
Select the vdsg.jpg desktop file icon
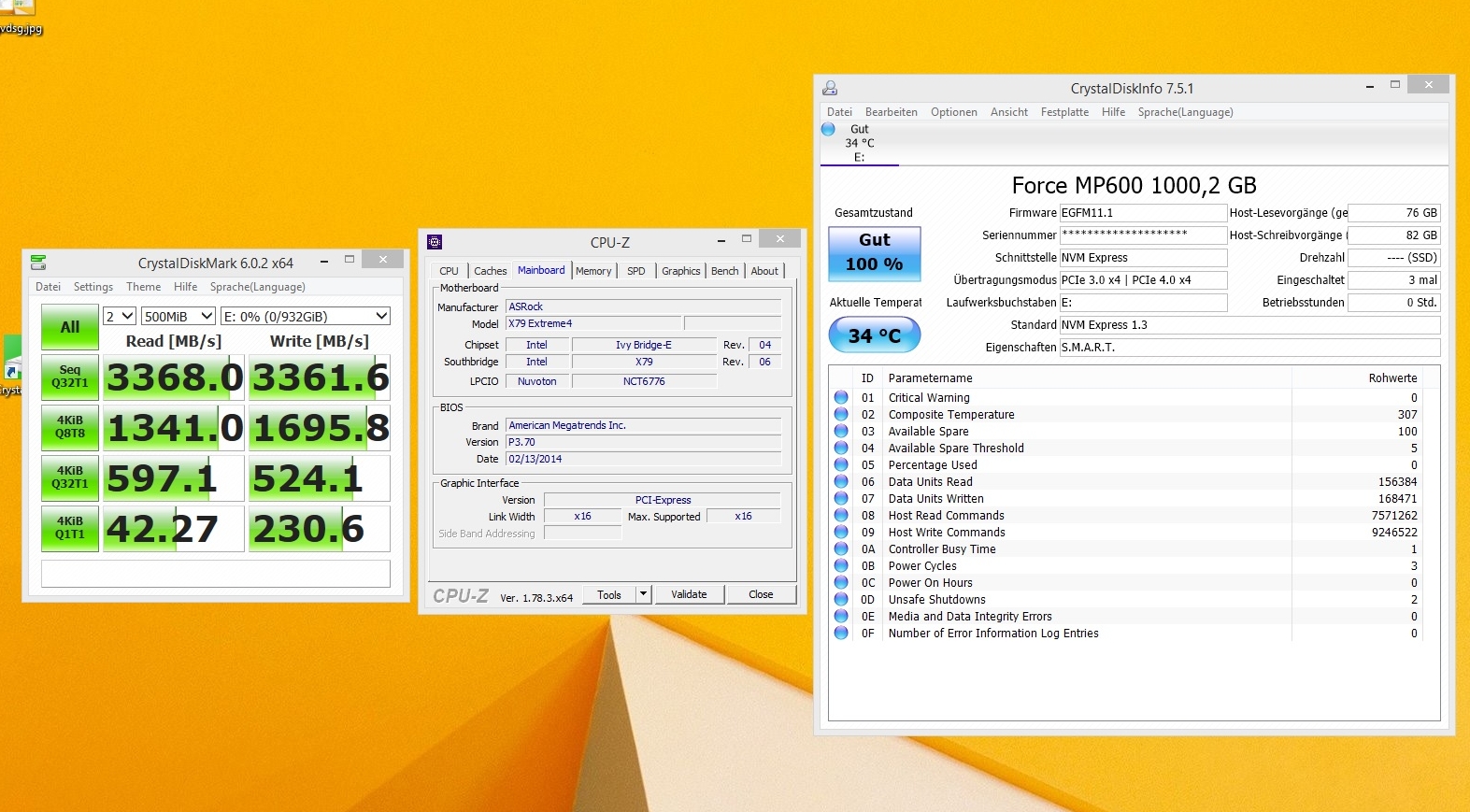[19, 17]
